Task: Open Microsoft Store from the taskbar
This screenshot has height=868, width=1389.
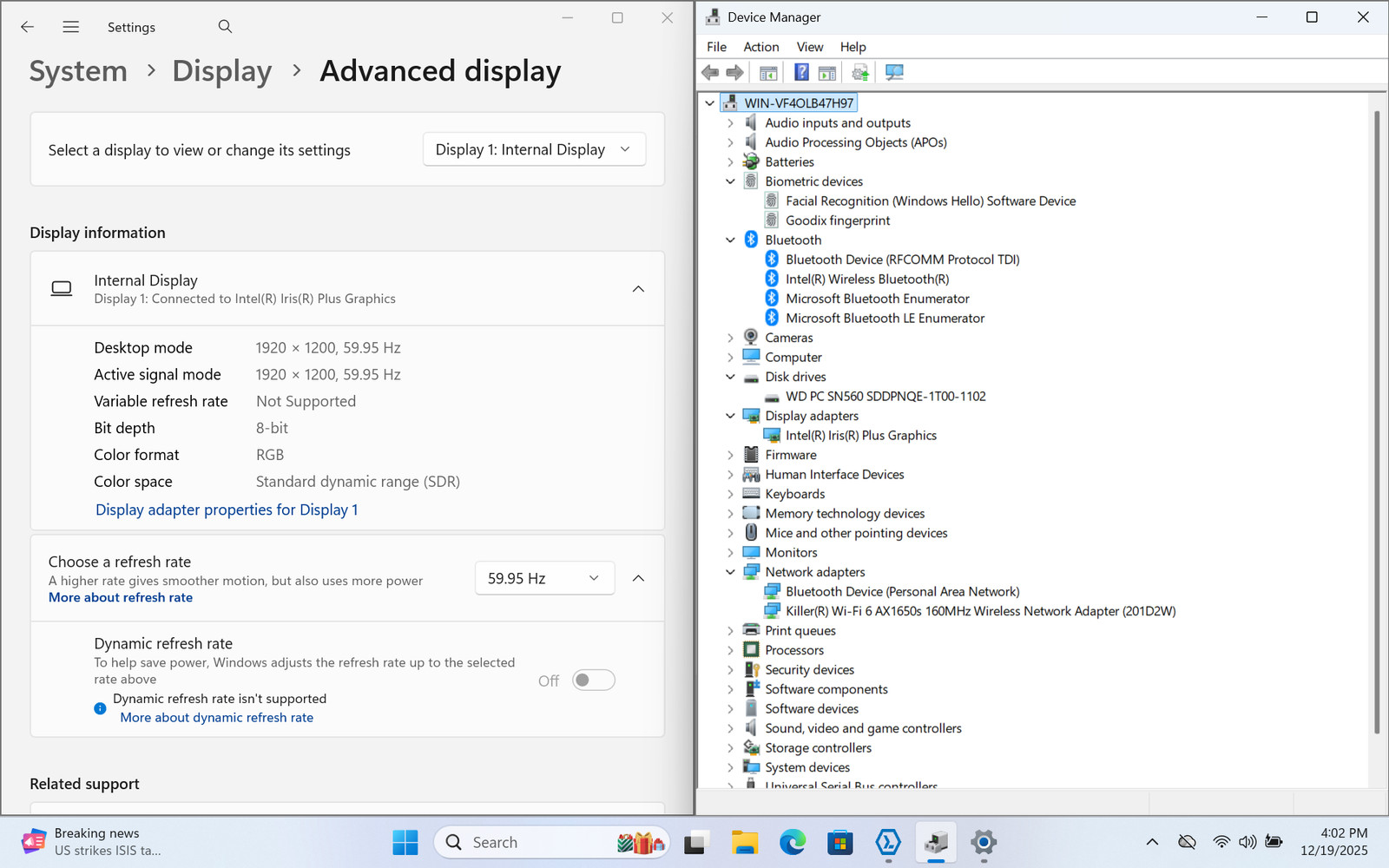Action: pyautogui.click(x=840, y=842)
